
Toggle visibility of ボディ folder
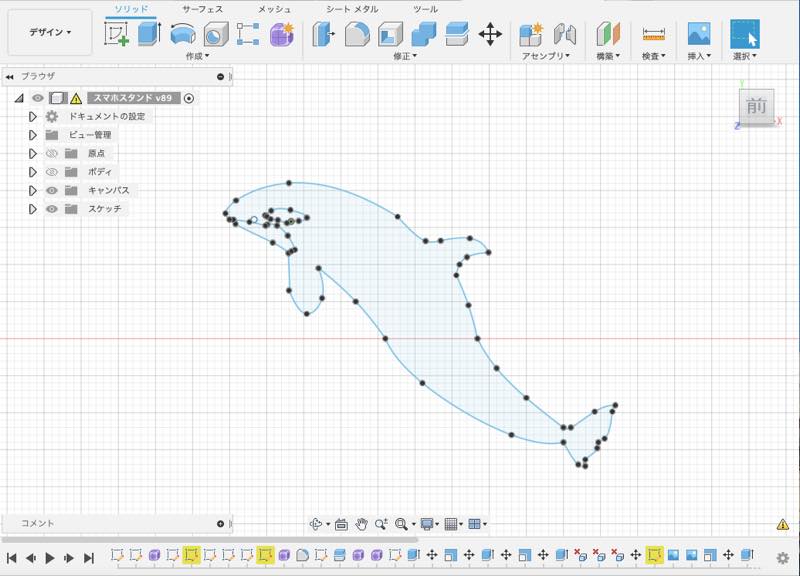pyautogui.click(x=52, y=172)
